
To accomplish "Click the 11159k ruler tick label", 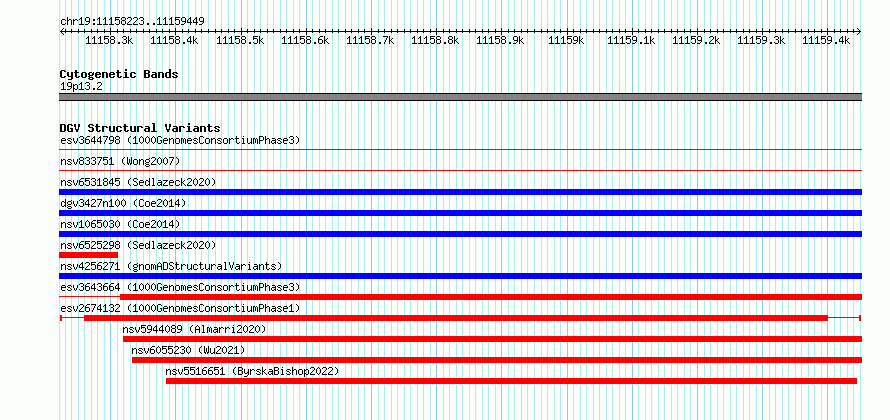I will pos(566,41).
